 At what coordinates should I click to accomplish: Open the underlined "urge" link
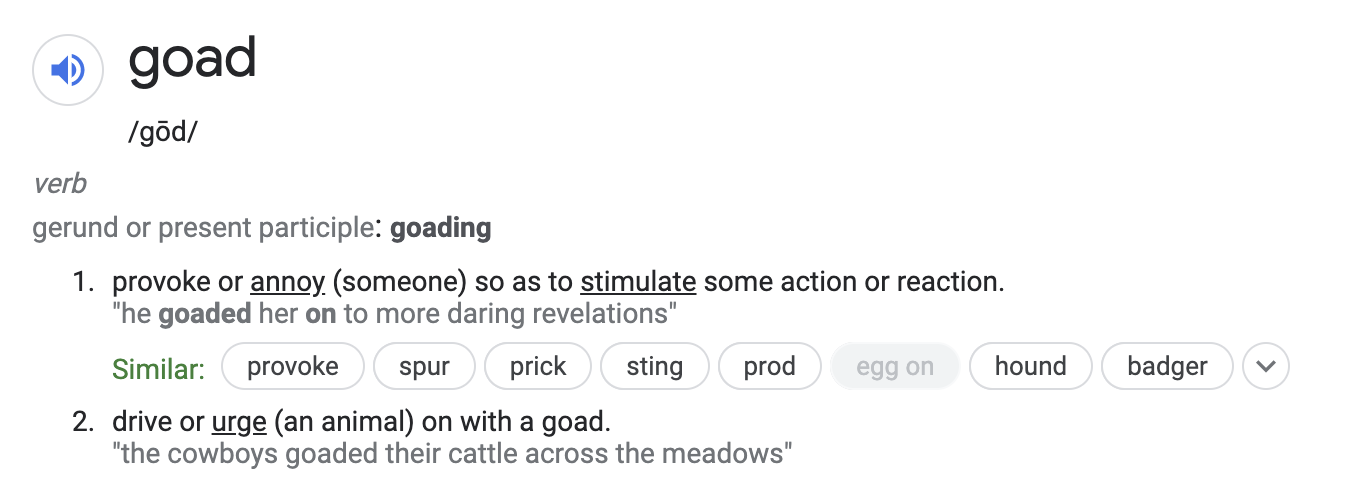pyautogui.click(x=239, y=422)
